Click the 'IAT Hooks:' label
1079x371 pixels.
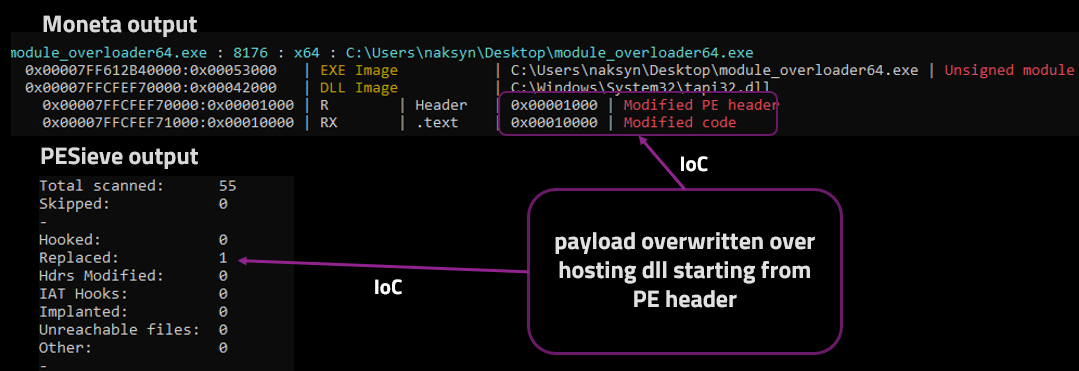83,294
